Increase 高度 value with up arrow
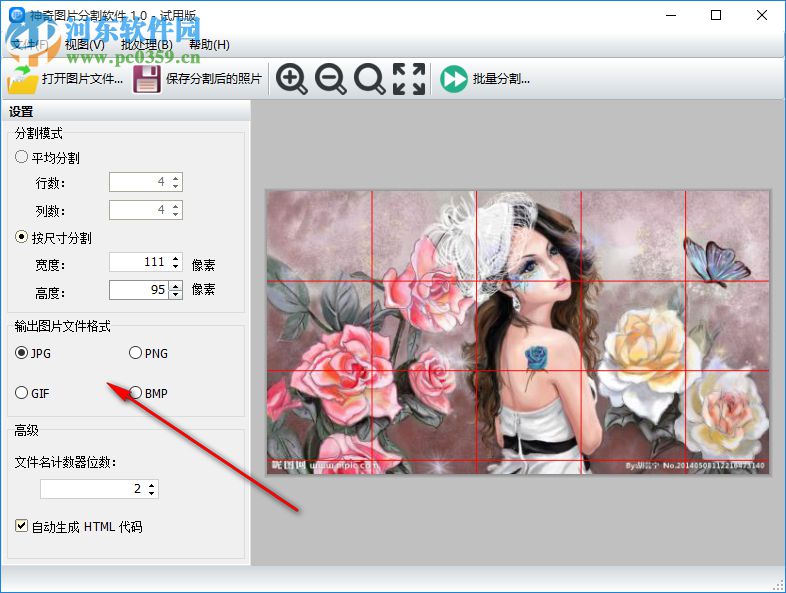This screenshot has height=593, width=786. 175,286
